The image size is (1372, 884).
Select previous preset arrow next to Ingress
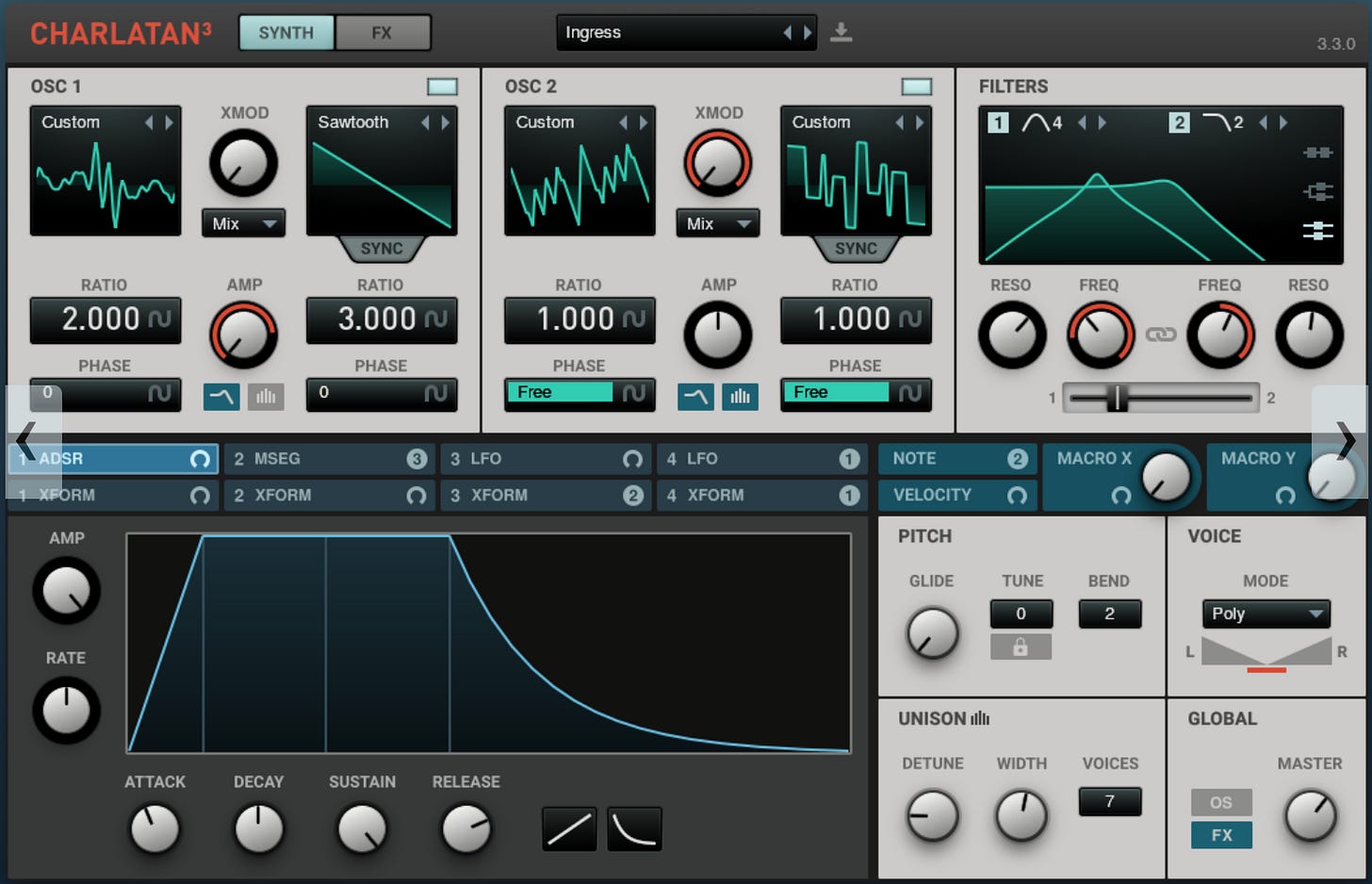click(x=788, y=33)
